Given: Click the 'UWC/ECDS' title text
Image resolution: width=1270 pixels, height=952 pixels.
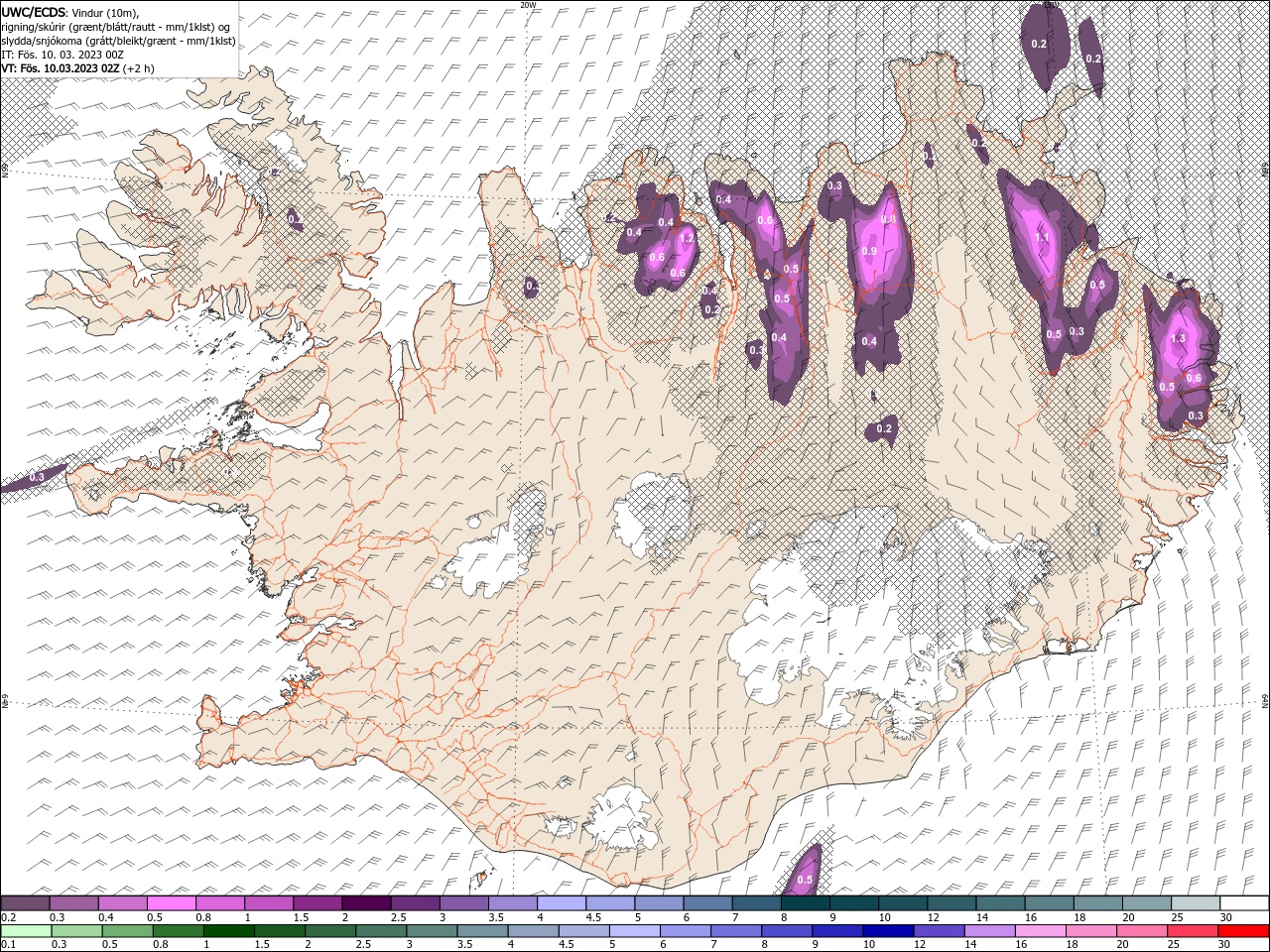Looking at the screenshot, I should pos(35,12).
